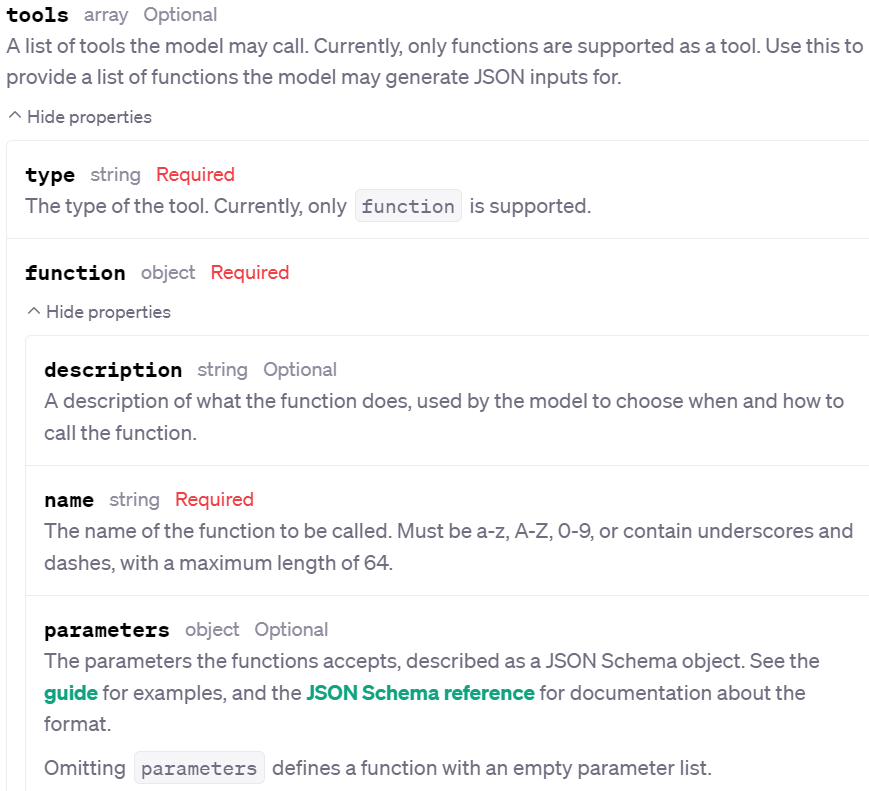Viewport: 869px width, 791px height.
Task: Click the Required label beside name
Action: click(x=213, y=500)
